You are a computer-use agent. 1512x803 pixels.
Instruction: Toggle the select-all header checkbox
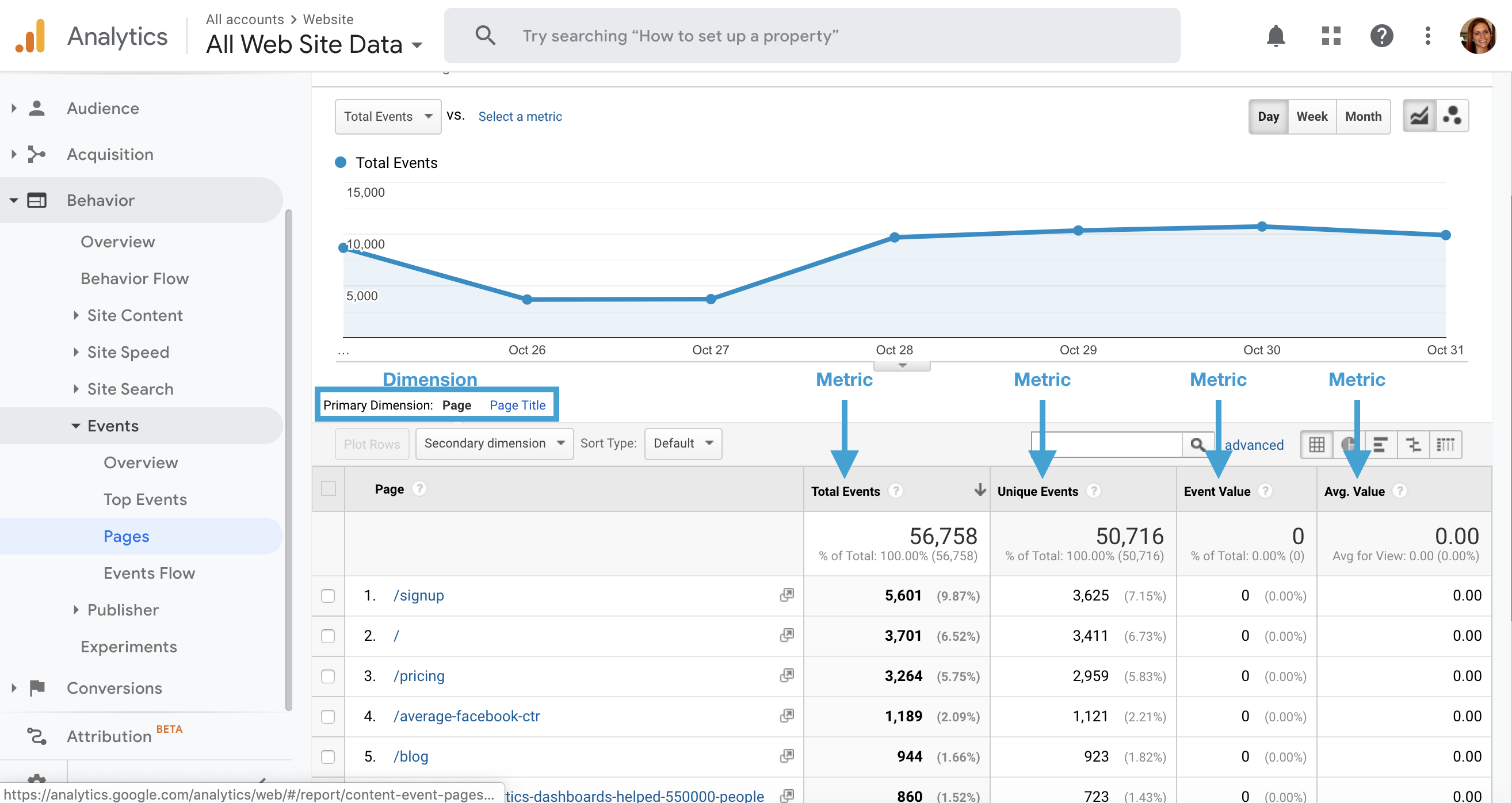pyautogui.click(x=328, y=488)
